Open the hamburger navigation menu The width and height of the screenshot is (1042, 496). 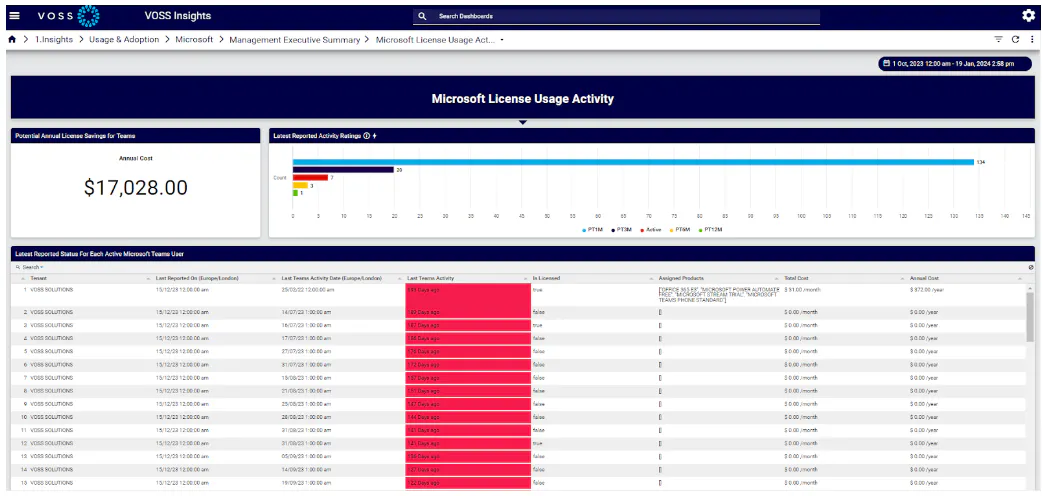click(15, 16)
